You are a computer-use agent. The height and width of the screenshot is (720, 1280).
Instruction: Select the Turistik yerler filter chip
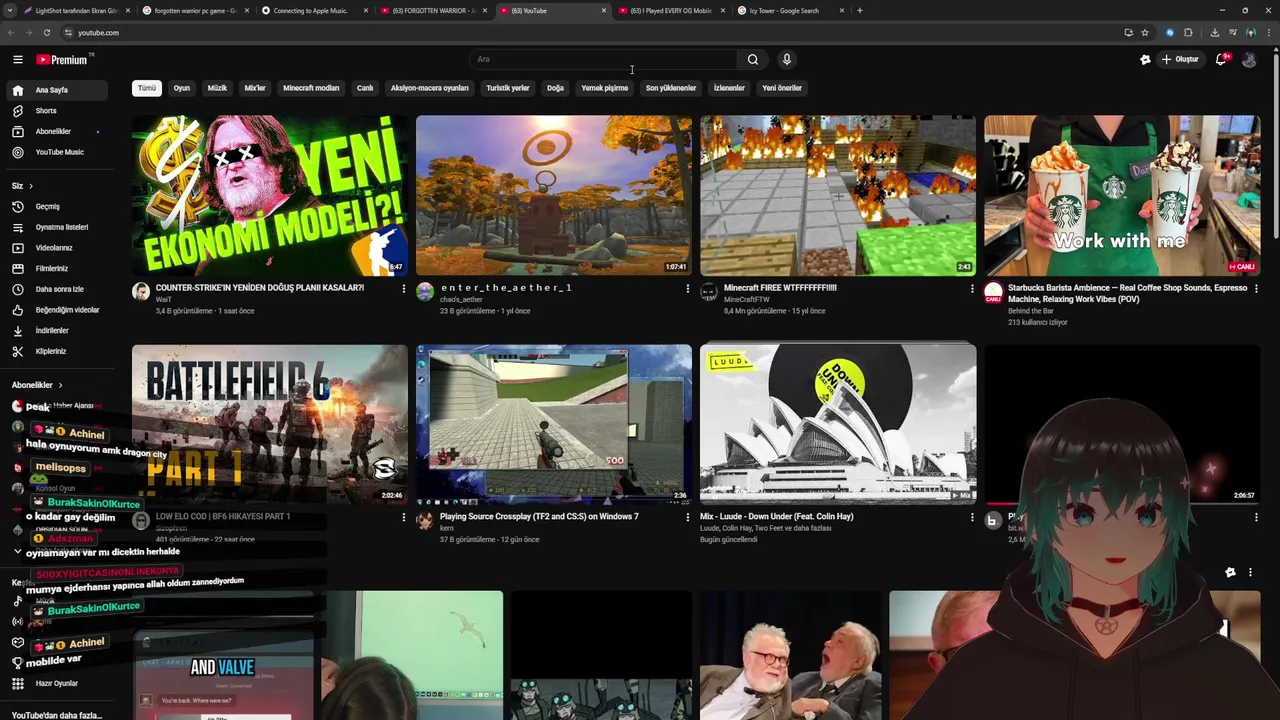(x=508, y=88)
